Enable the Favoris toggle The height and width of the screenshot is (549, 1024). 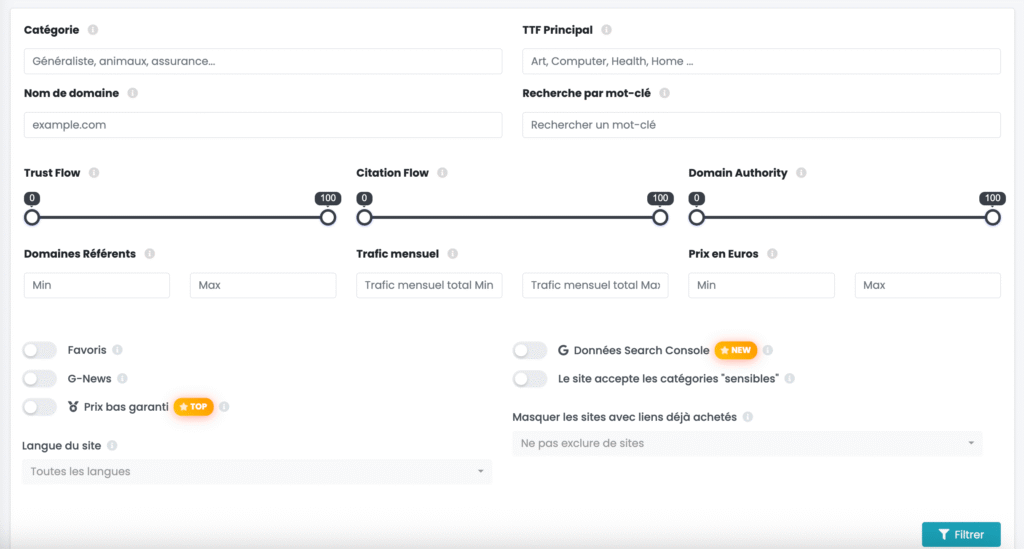tap(40, 350)
